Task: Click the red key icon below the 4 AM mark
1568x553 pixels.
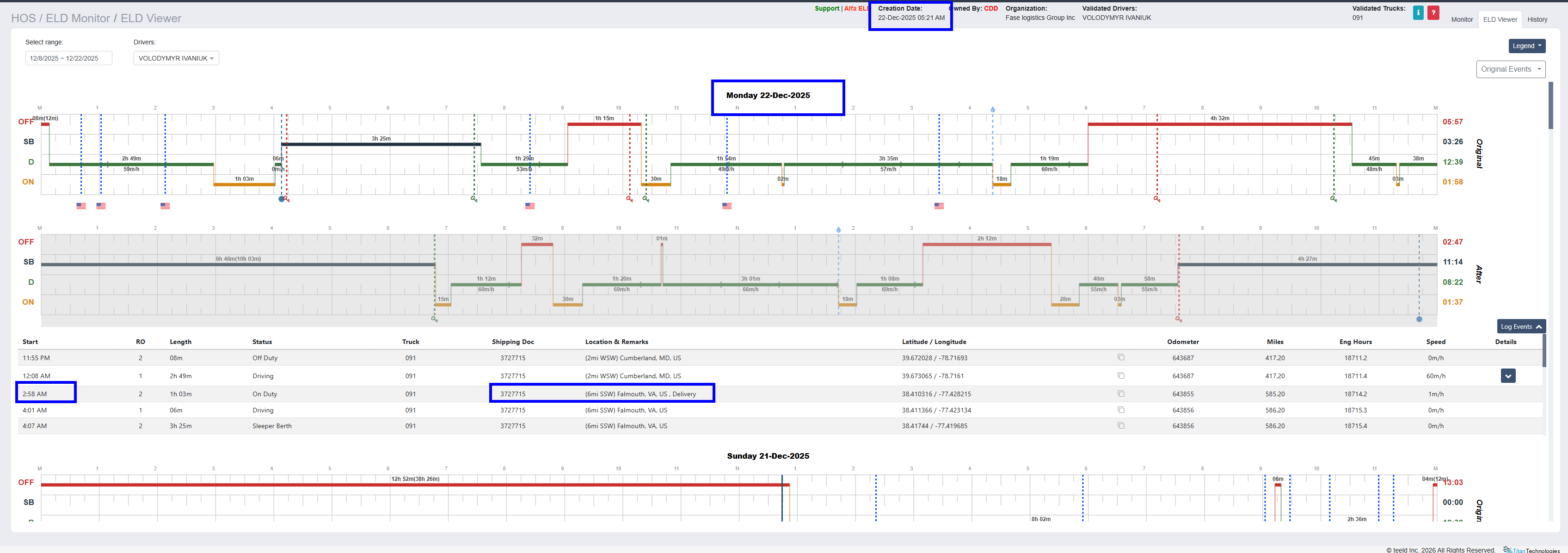Action: (x=287, y=199)
